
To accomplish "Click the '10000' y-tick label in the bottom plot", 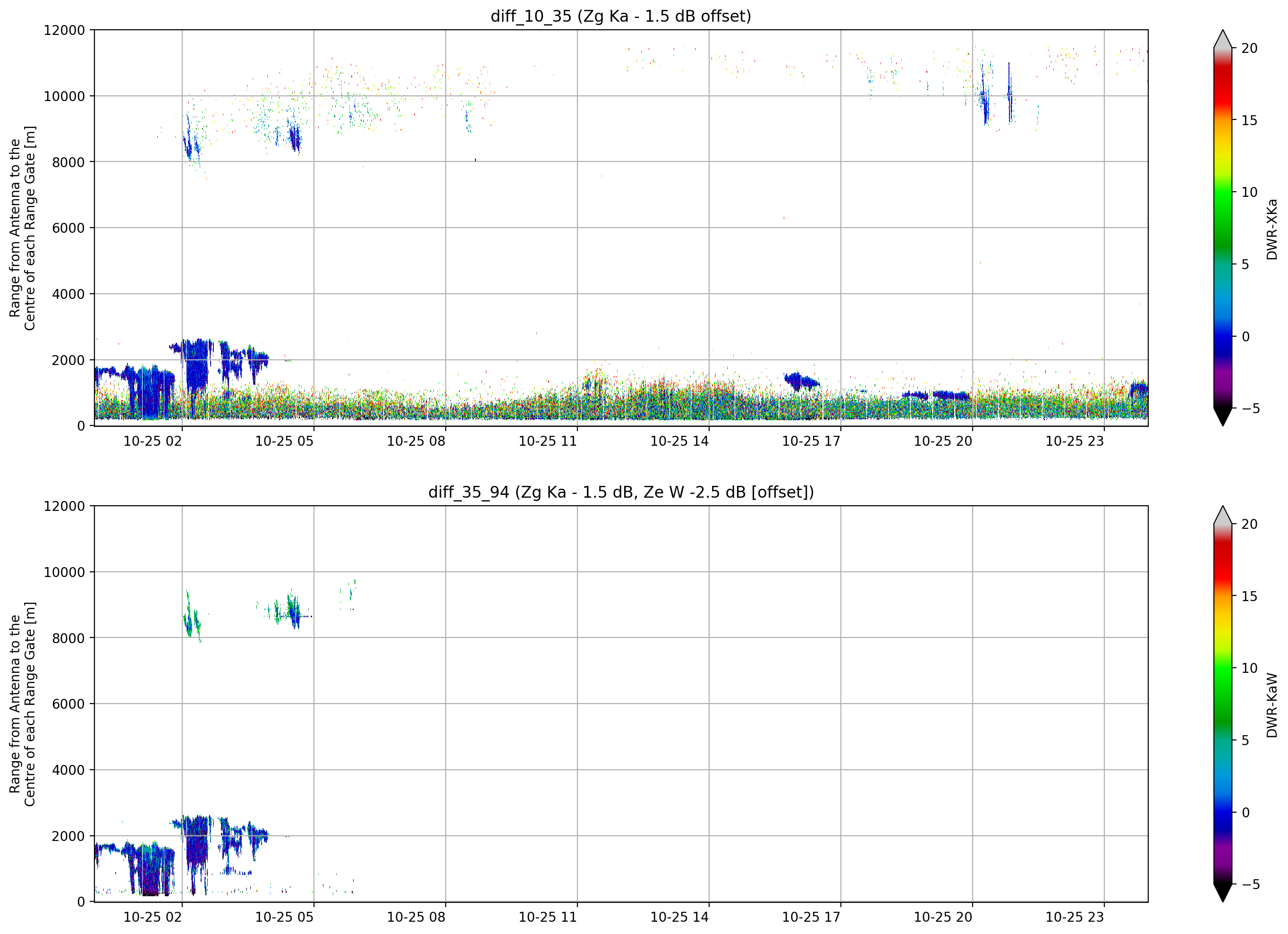I will 64,572.
